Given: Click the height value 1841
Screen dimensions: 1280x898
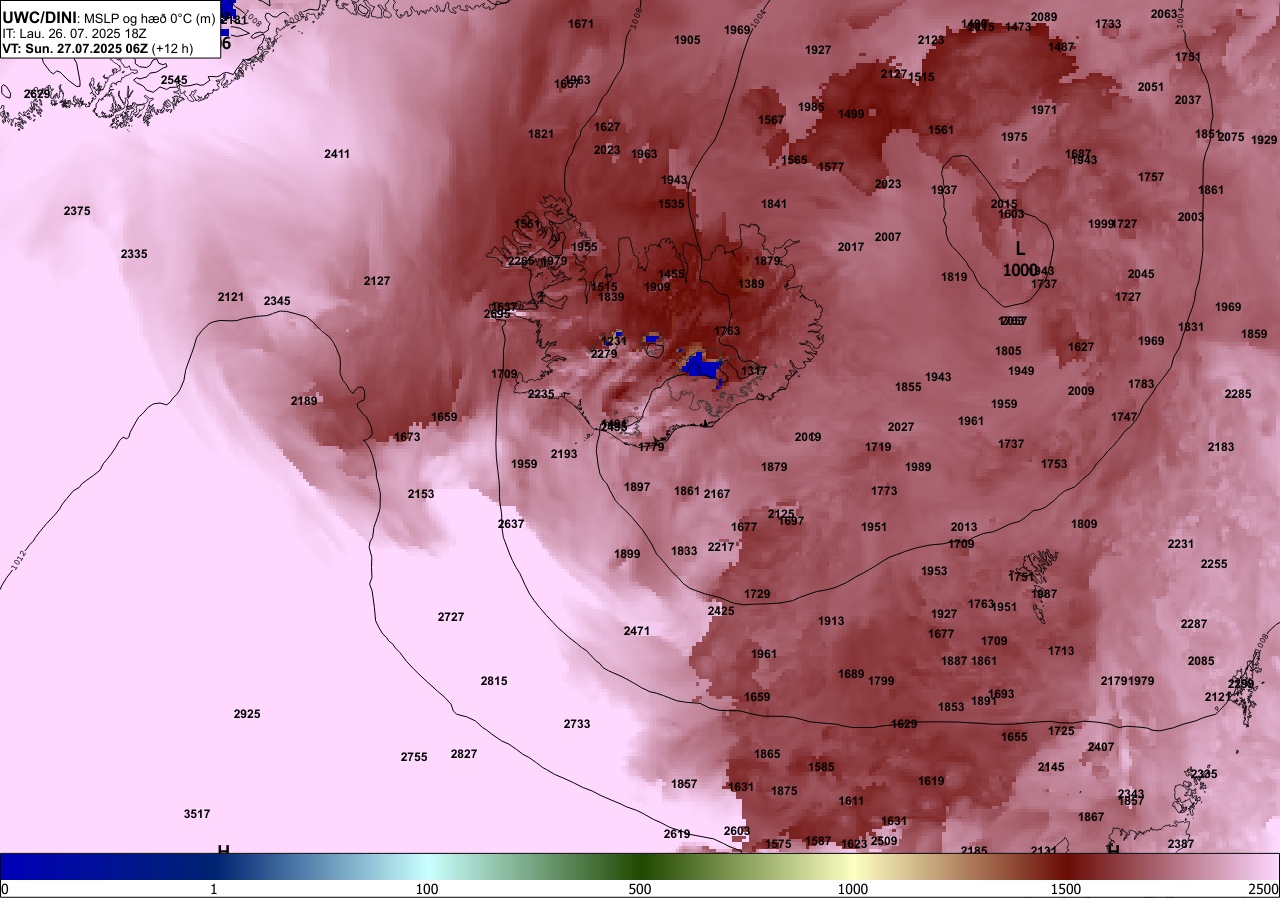Looking at the screenshot, I should [x=774, y=204].
